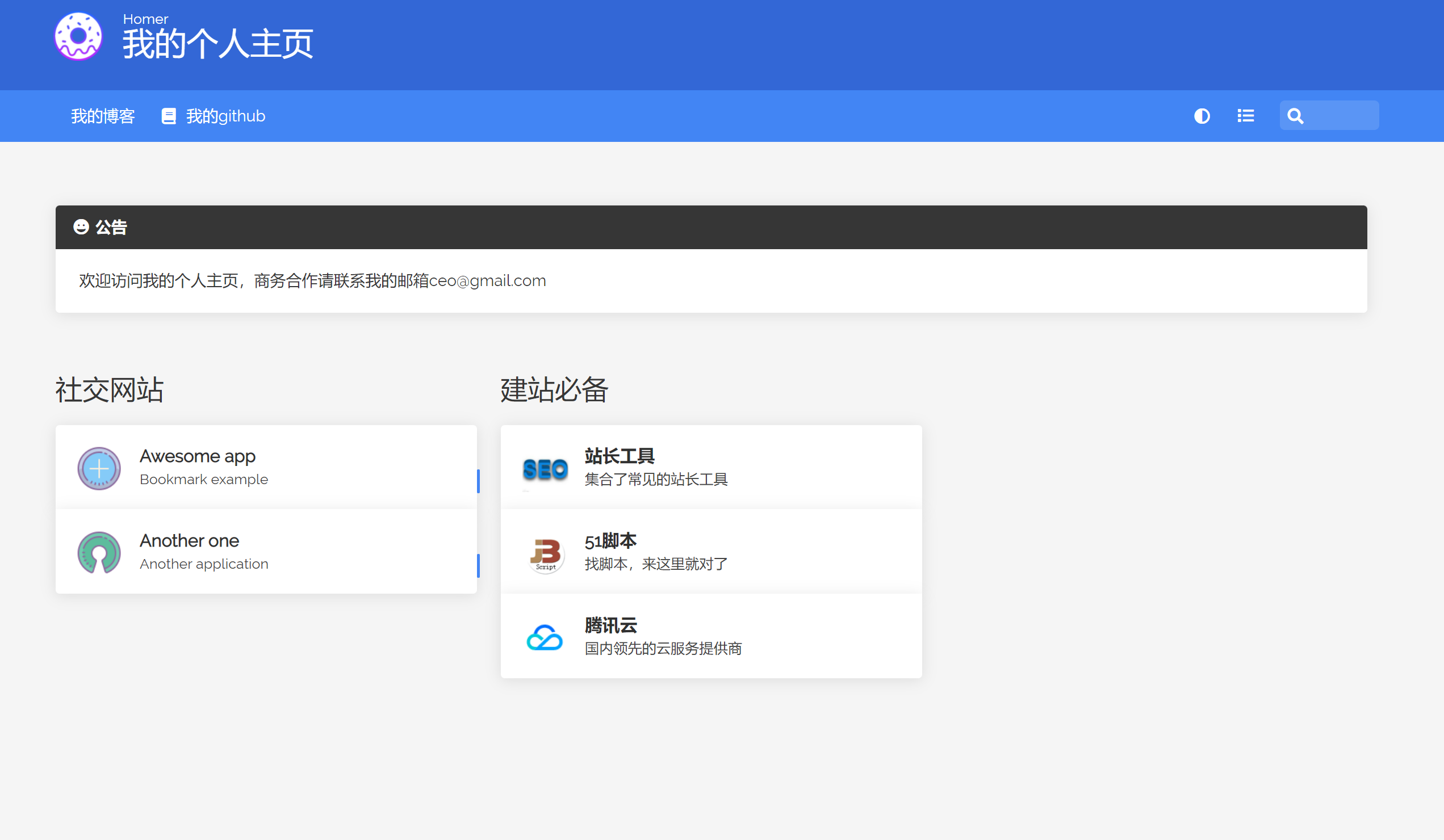Toggle dark mode theme
This screenshot has width=1444, height=840.
coord(1202,116)
